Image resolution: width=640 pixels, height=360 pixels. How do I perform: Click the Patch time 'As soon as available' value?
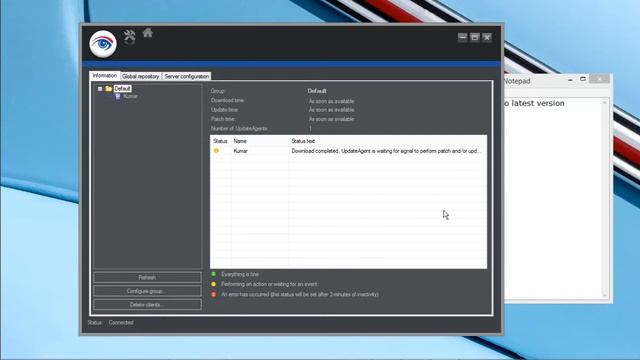coord(331,119)
